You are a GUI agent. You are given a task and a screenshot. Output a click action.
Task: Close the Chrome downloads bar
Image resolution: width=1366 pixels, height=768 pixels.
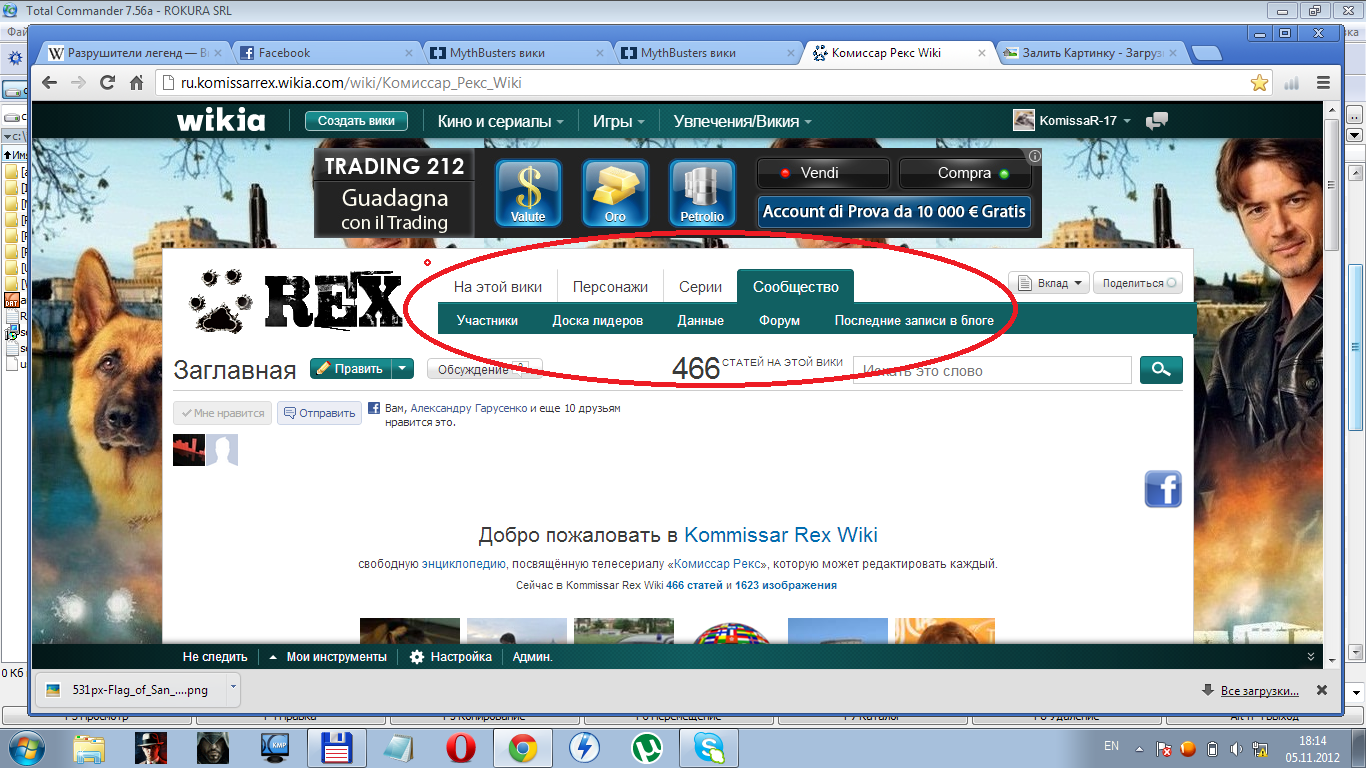[1322, 690]
